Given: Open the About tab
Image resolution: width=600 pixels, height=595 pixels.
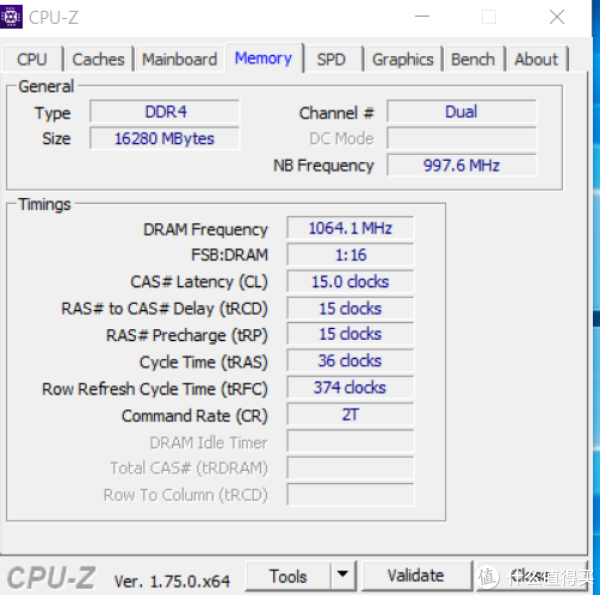Looking at the screenshot, I should pyautogui.click(x=536, y=59).
